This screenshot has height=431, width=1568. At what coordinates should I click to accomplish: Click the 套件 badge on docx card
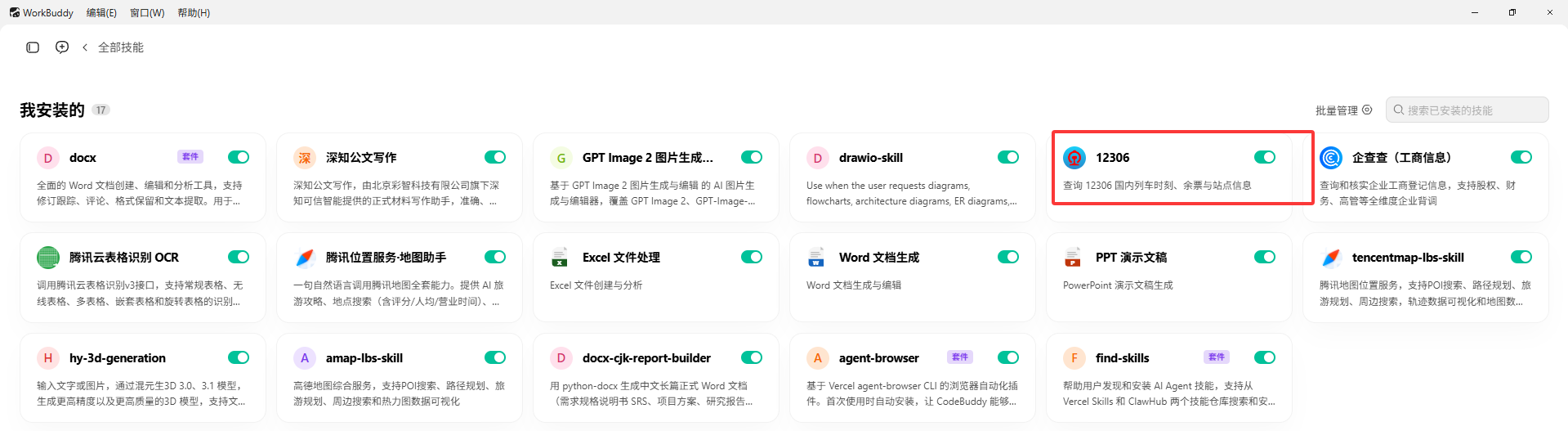(190, 156)
